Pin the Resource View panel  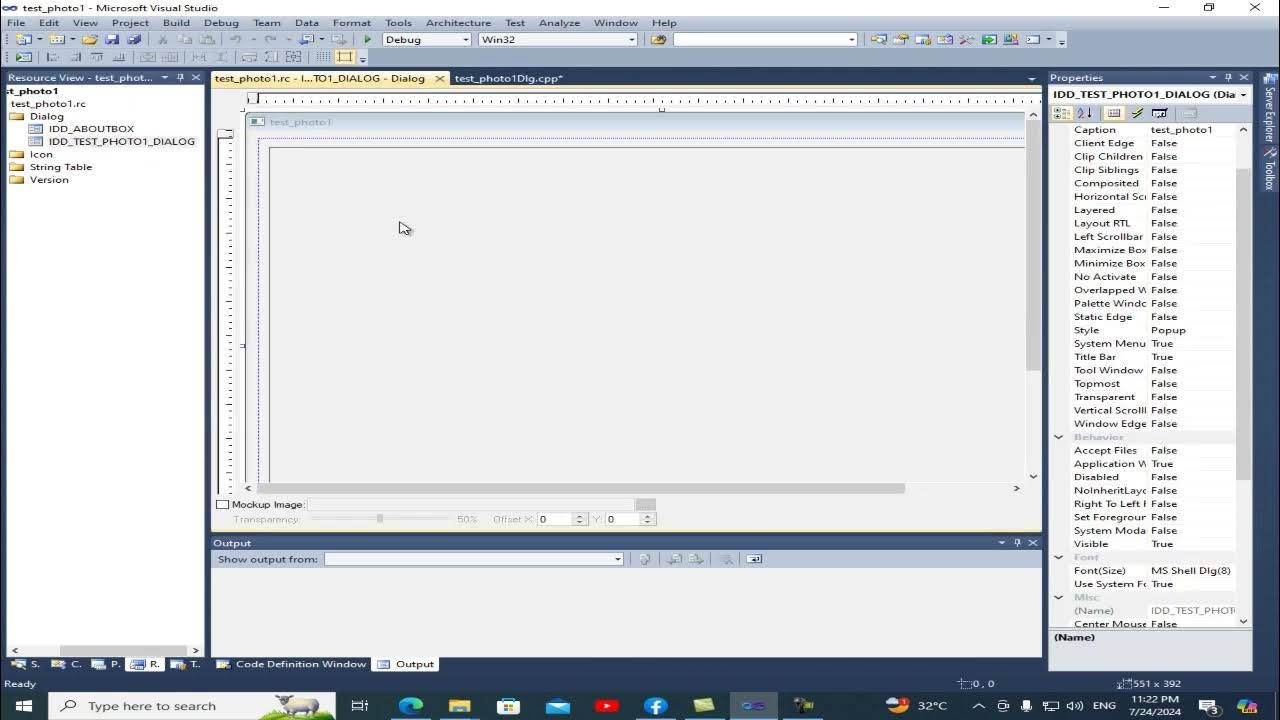coord(180,77)
